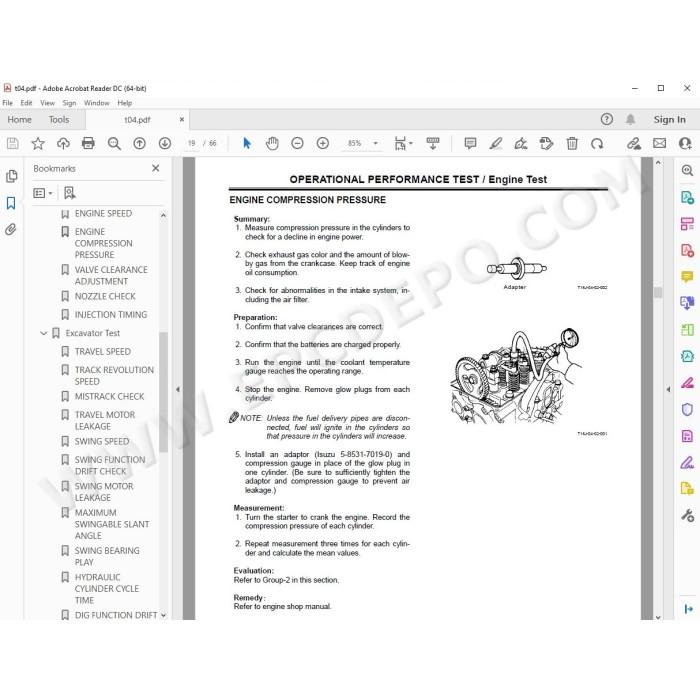Open the zoom percentage dropdown
Screen dimensions: 700x700
(x=375, y=143)
